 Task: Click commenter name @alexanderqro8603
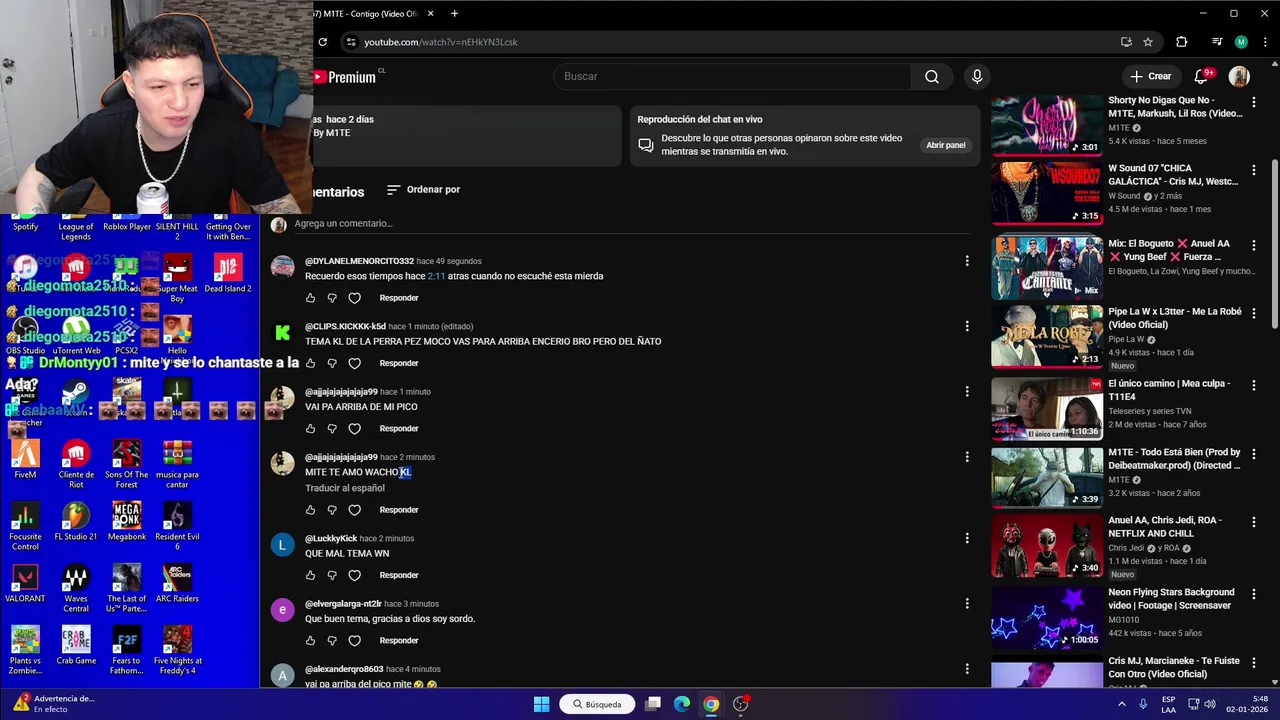pos(344,669)
